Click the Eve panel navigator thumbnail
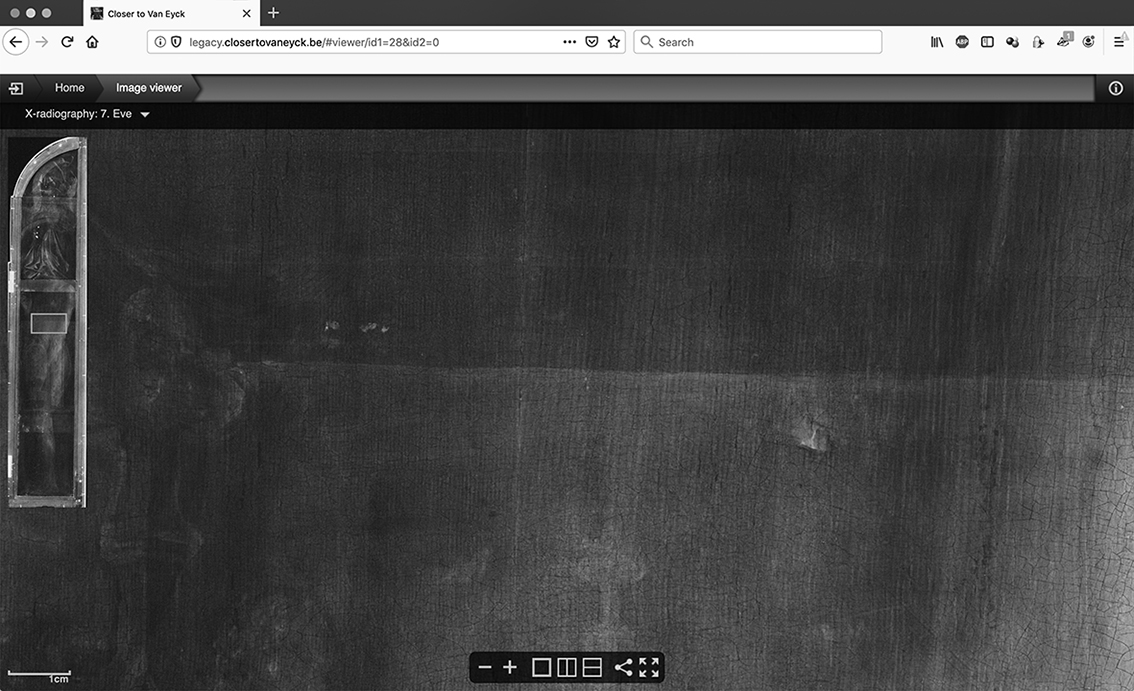 coord(47,322)
